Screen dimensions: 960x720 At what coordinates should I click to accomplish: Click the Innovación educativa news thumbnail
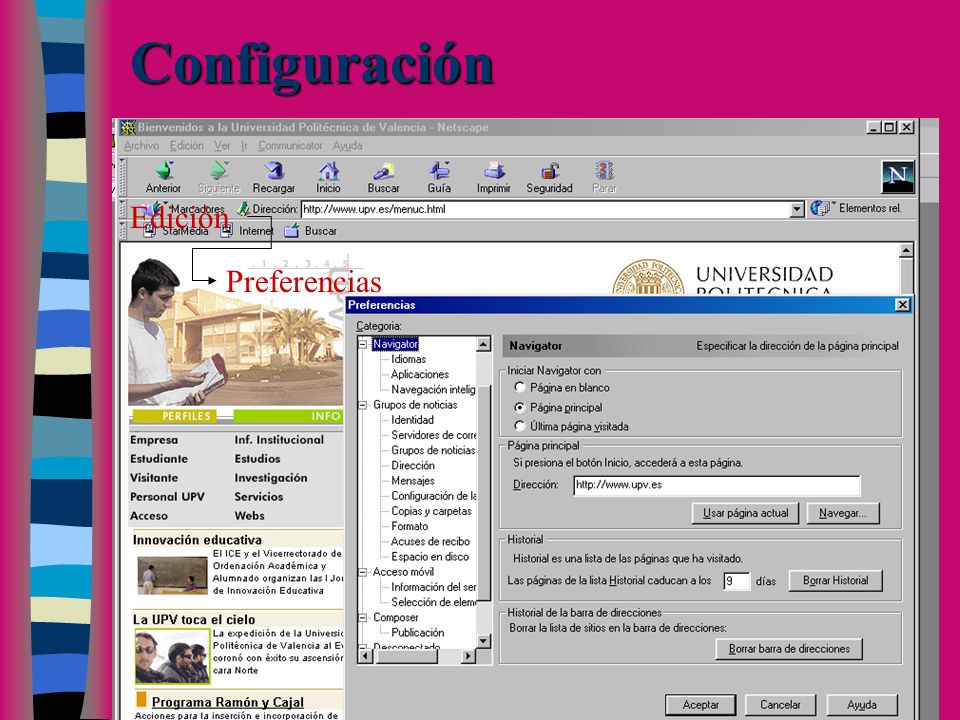tap(173, 575)
